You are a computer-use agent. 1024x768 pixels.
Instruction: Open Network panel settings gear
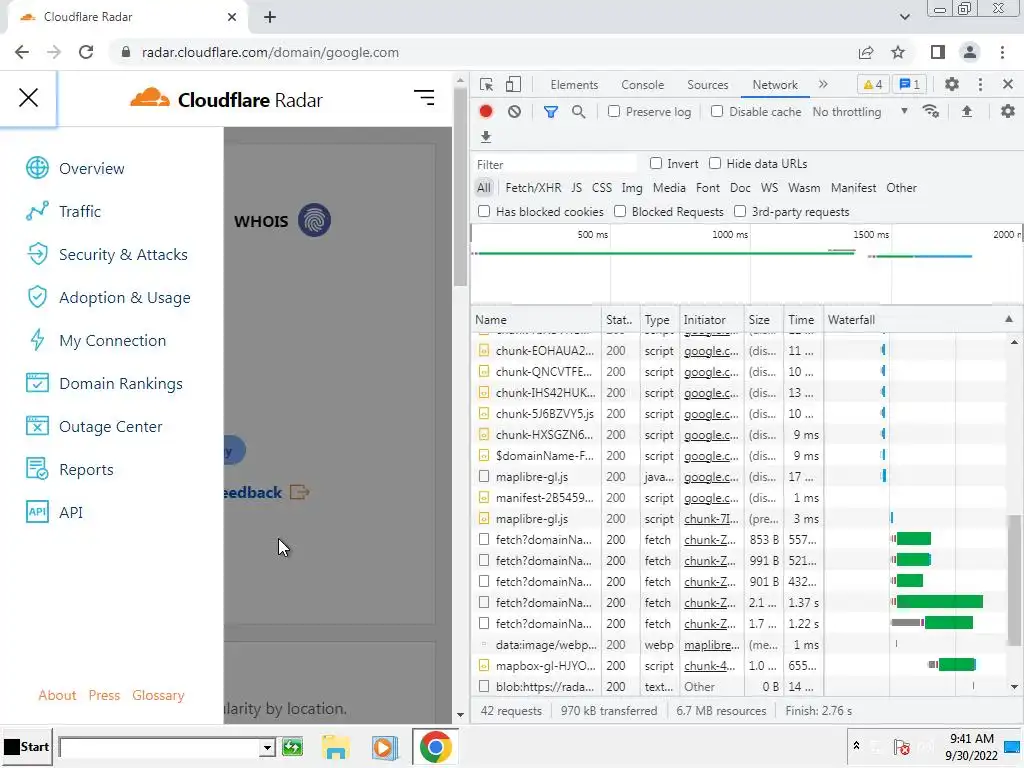coord(1008,112)
